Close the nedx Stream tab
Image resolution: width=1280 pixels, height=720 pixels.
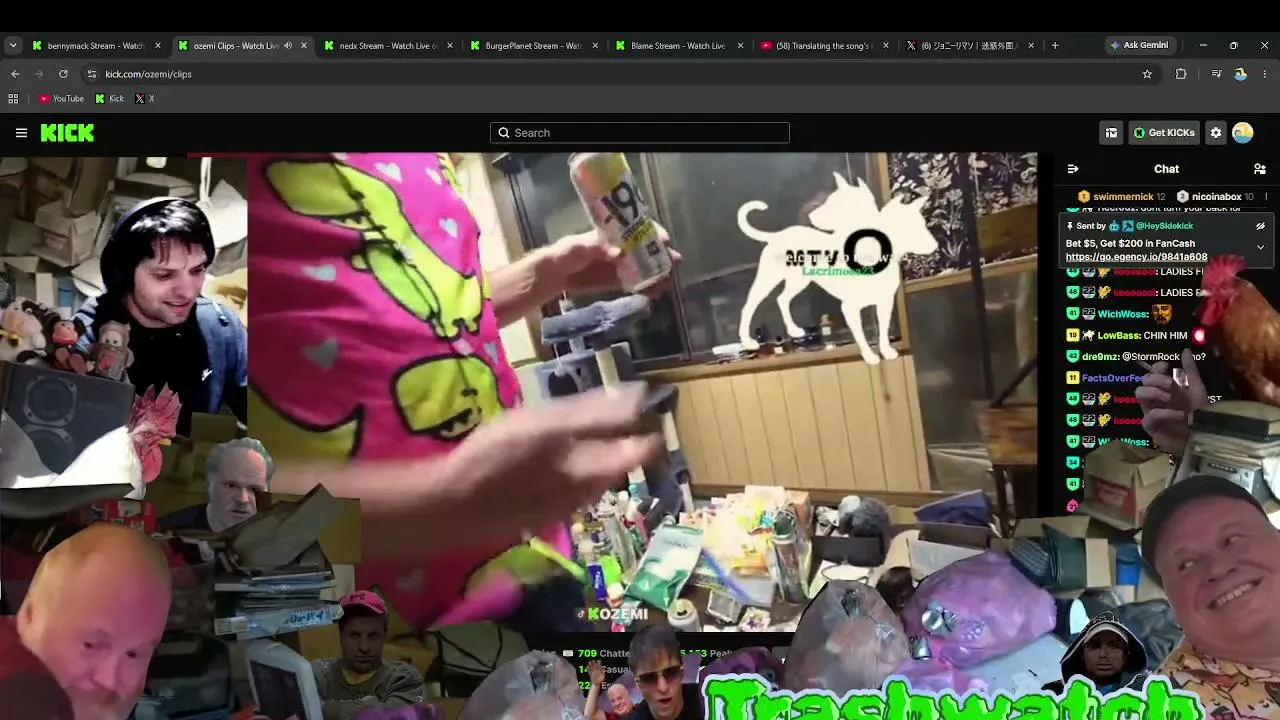click(x=450, y=45)
